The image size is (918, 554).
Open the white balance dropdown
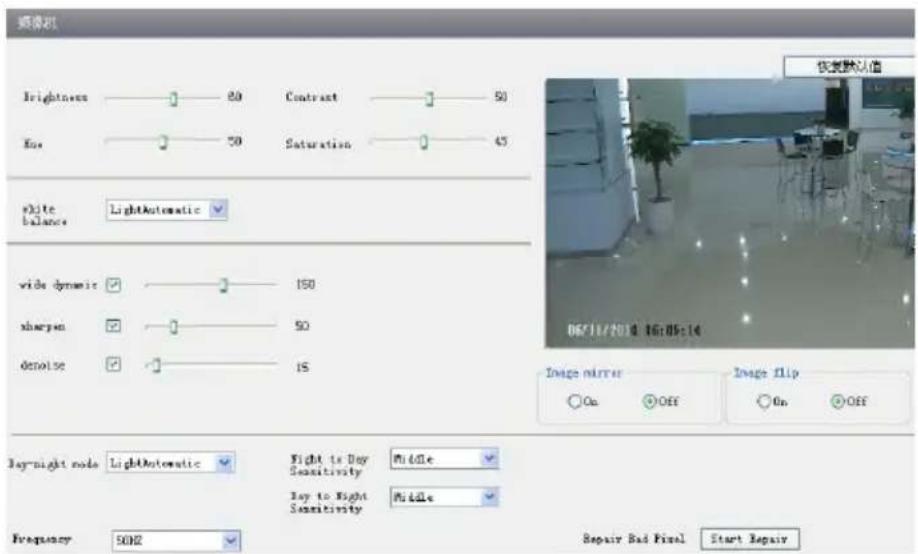(167, 210)
